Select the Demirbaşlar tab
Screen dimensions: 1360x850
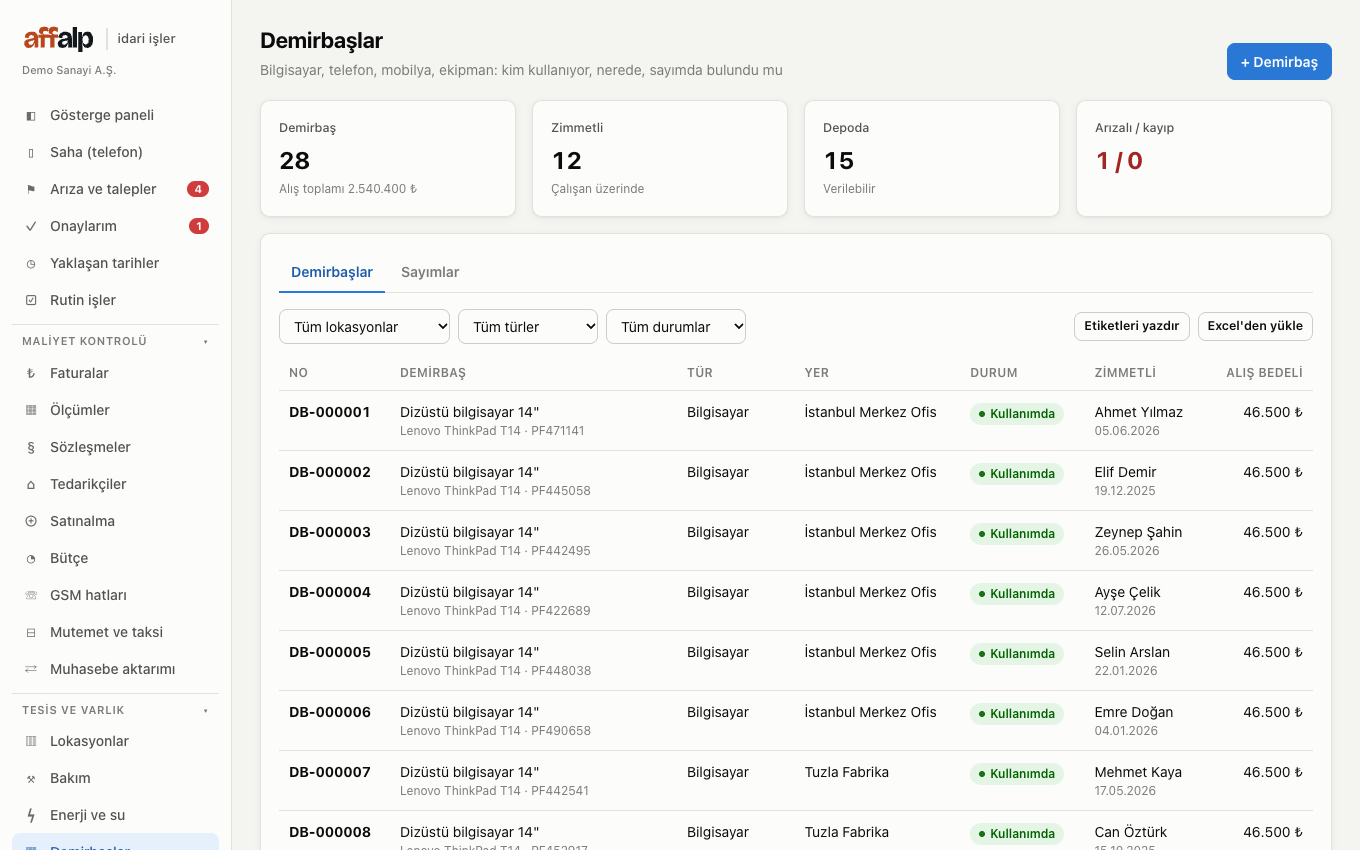(332, 272)
